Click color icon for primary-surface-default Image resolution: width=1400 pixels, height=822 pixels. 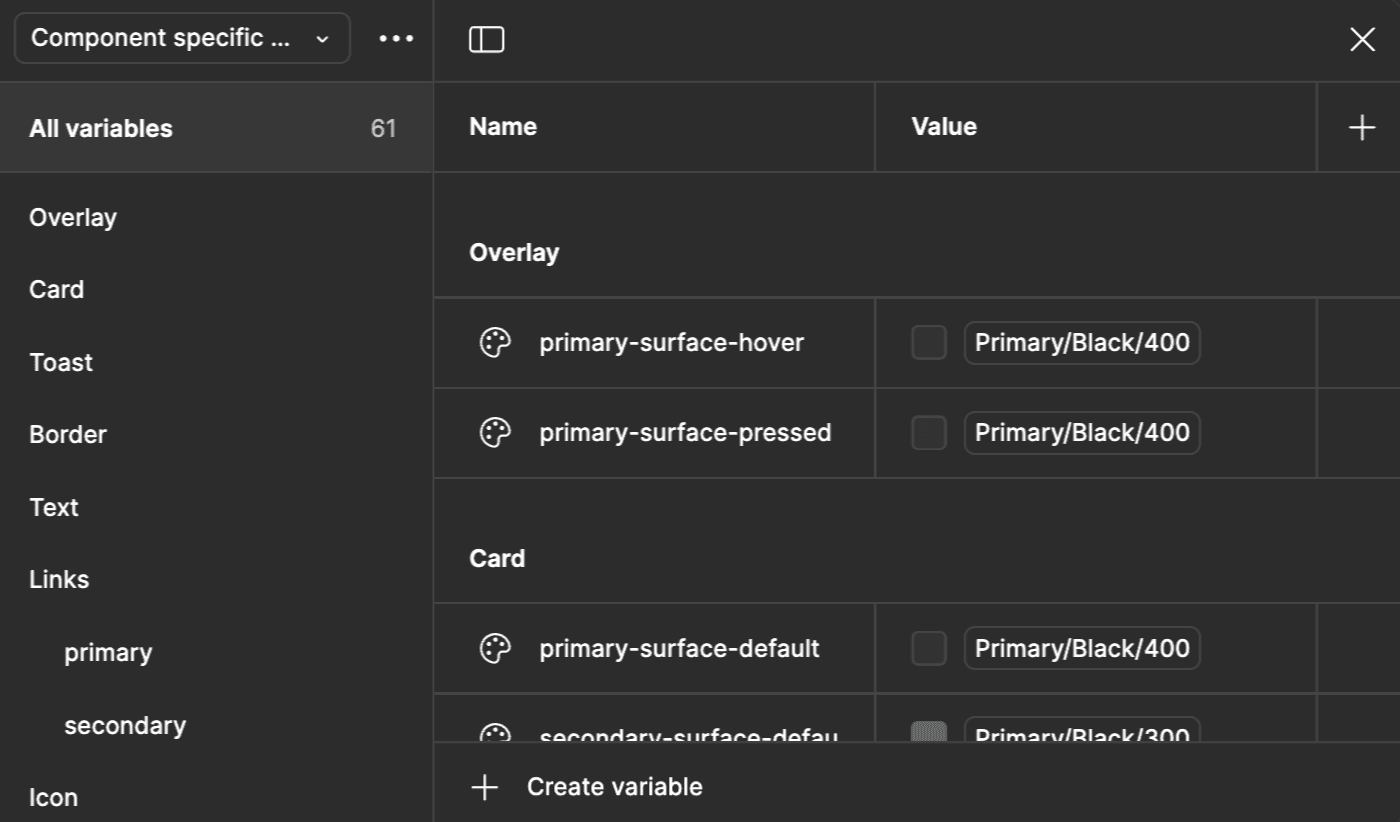pyautogui.click(x=495, y=648)
